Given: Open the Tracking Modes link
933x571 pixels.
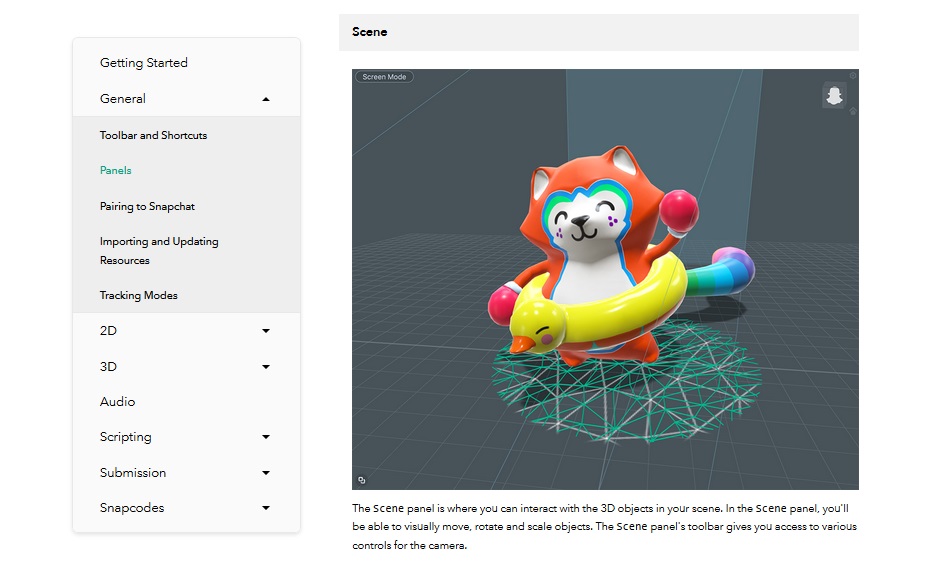Looking at the screenshot, I should click(139, 295).
